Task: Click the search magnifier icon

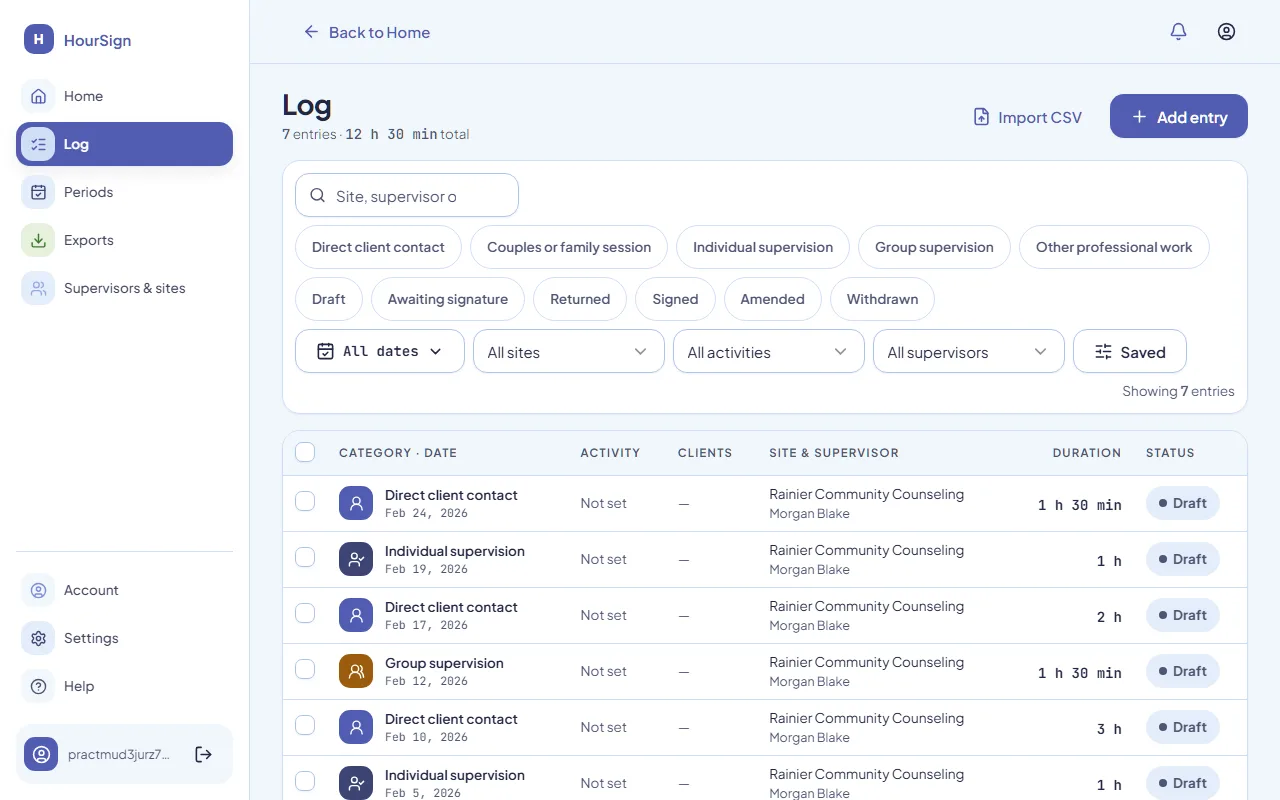Action: 318,196
